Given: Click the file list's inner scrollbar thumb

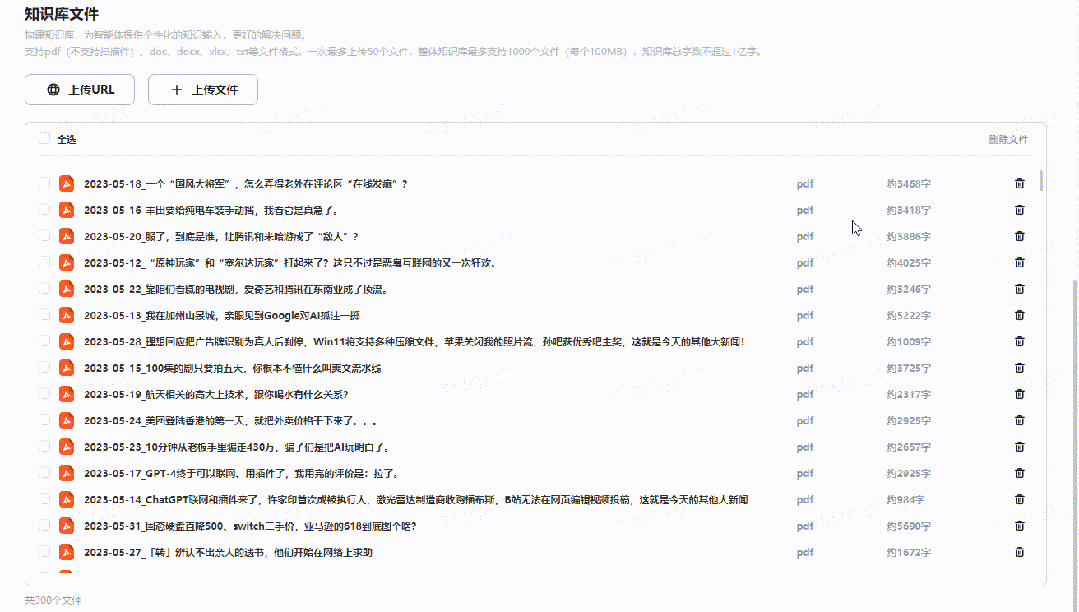Looking at the screenshot, I should point(1041,180).
